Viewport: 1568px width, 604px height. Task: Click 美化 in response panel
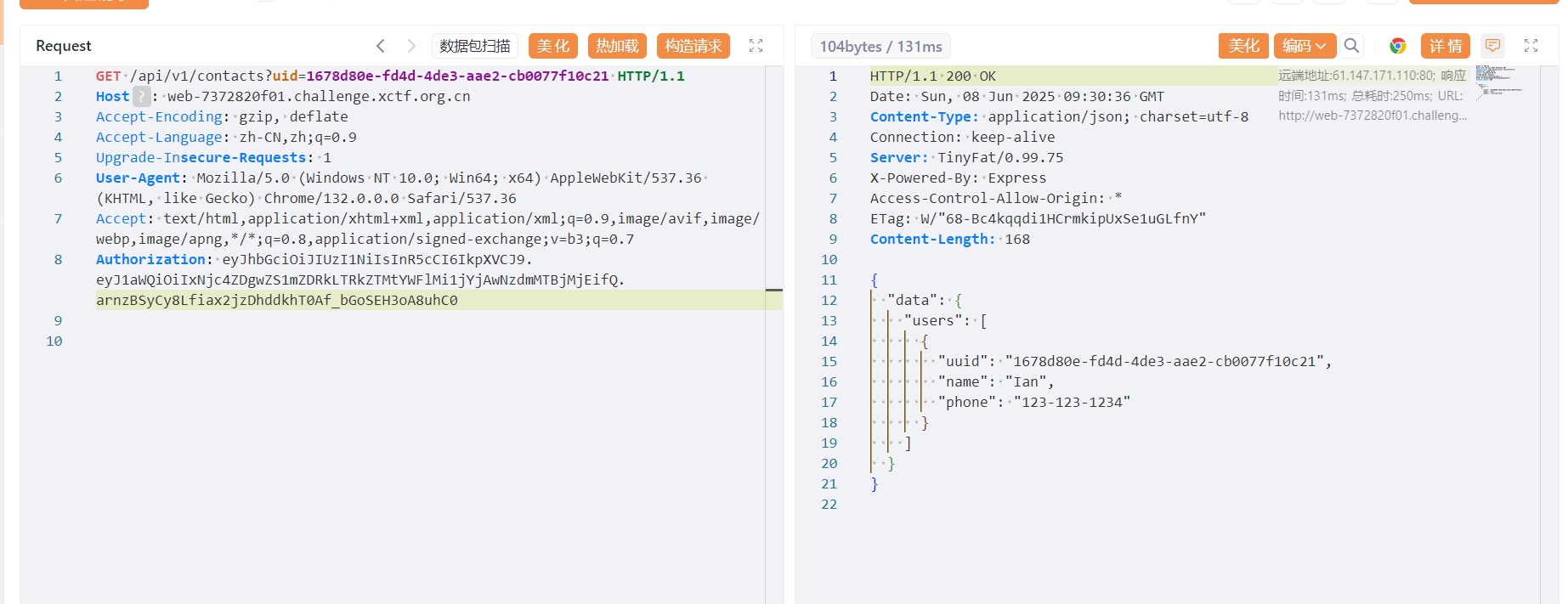1243,46
